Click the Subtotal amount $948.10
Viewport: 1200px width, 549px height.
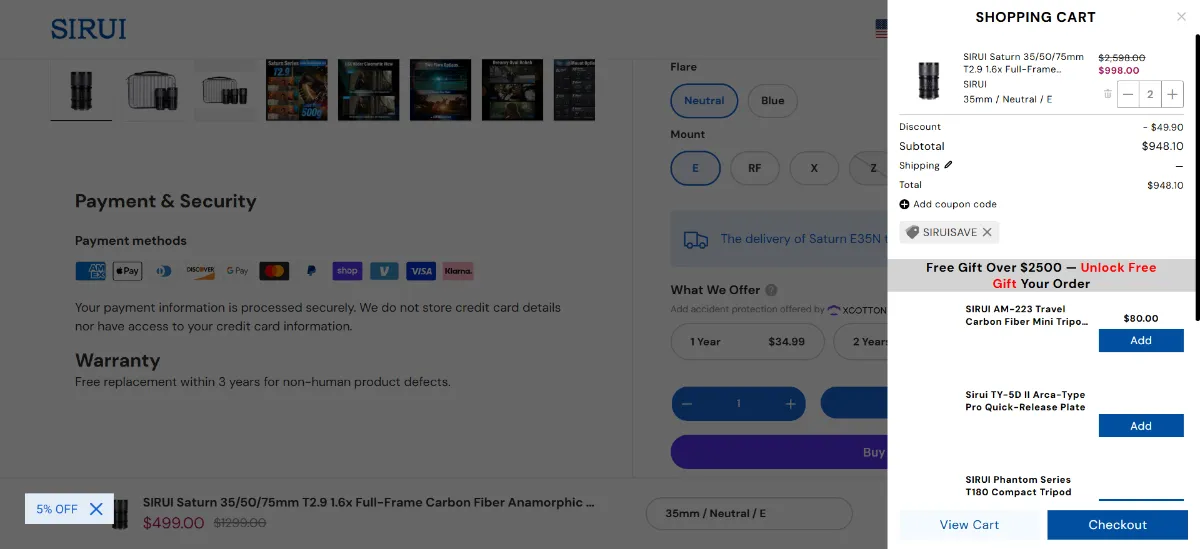coord(1162,146)
